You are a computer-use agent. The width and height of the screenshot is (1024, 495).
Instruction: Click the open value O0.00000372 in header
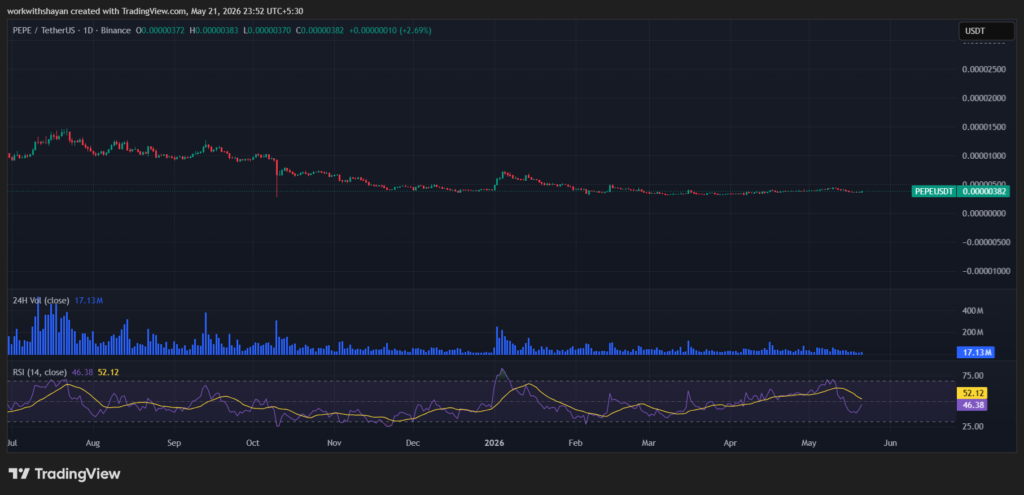point(159,30)
